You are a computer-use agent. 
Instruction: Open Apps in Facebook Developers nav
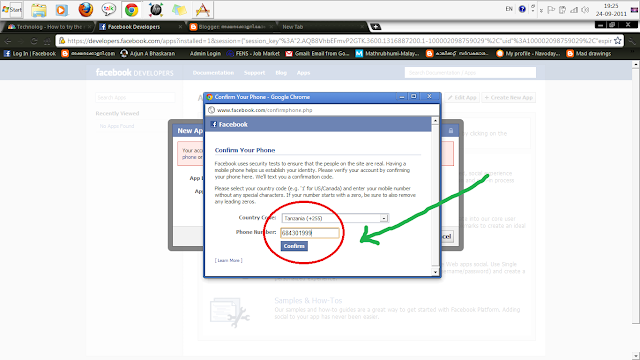point(303,73)
